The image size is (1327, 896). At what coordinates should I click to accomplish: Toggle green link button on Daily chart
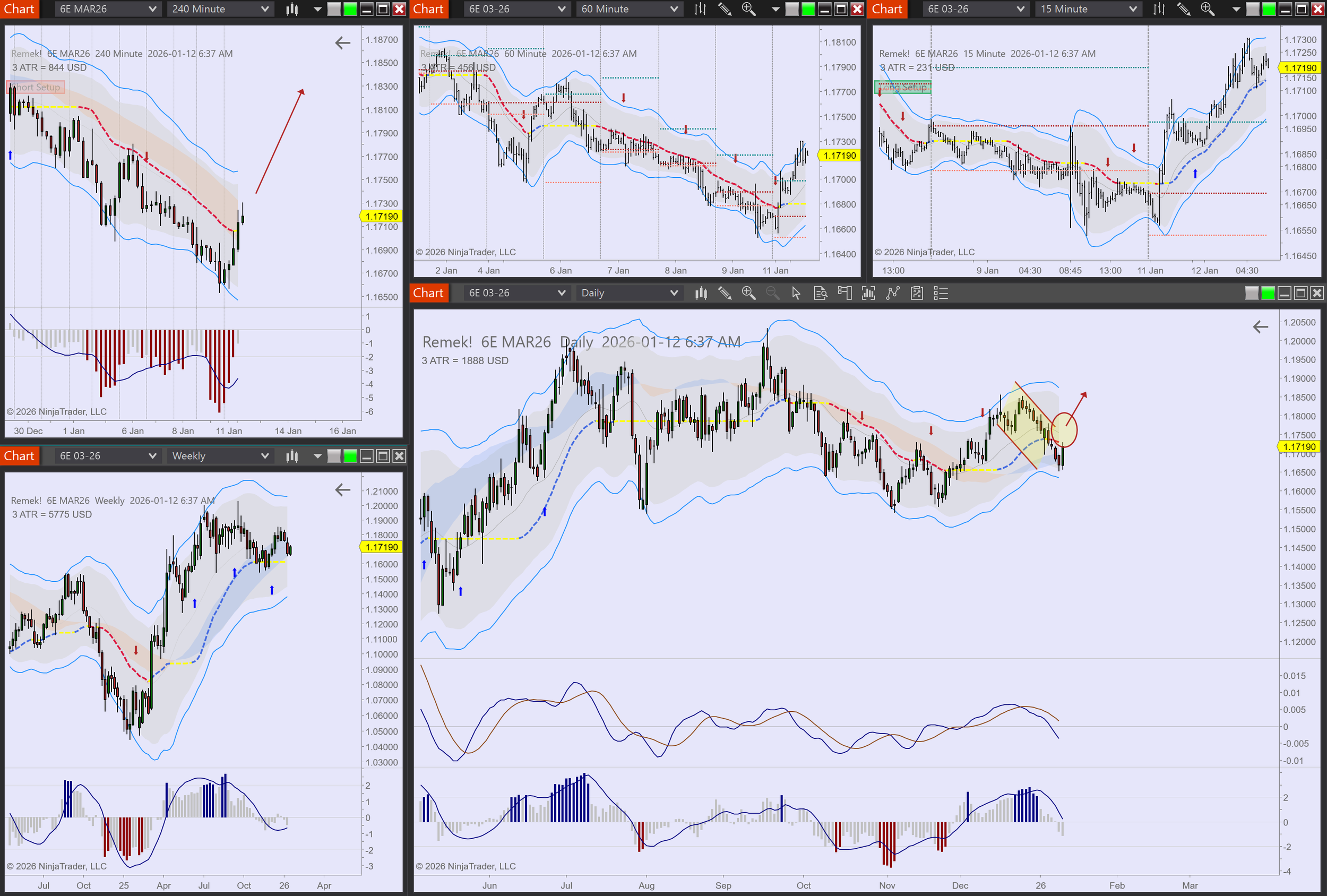[1268, 293]
